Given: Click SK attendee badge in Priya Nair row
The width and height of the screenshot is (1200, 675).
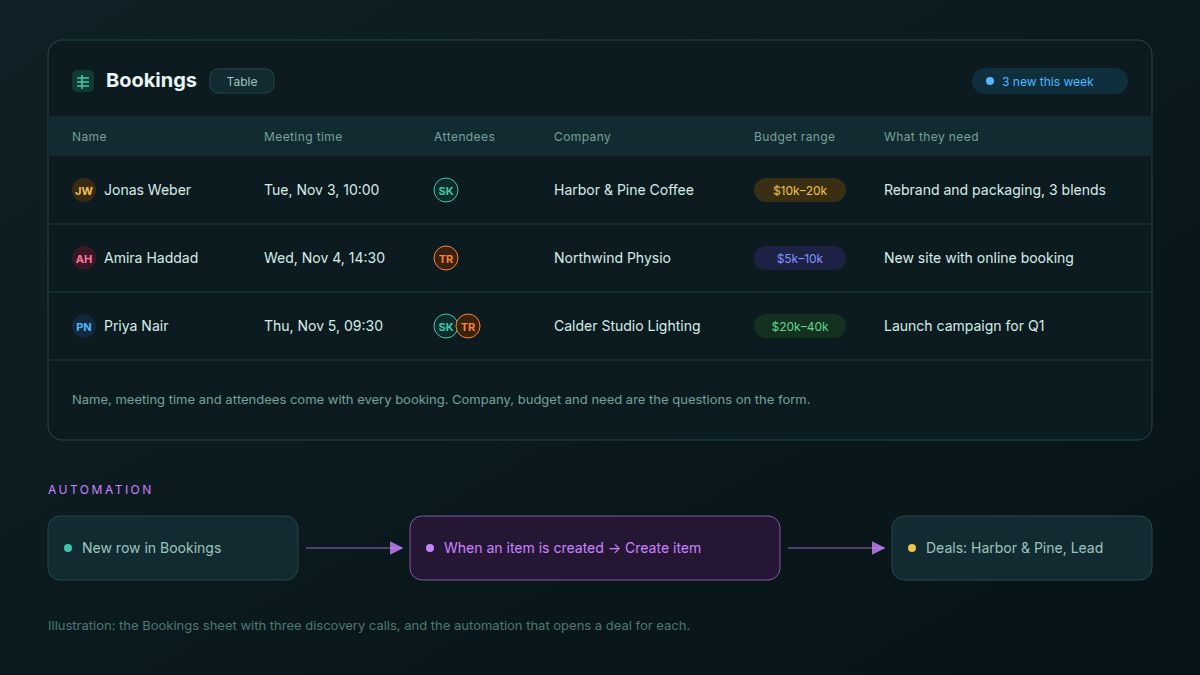Looking at the screenshot, I should 446,326.
